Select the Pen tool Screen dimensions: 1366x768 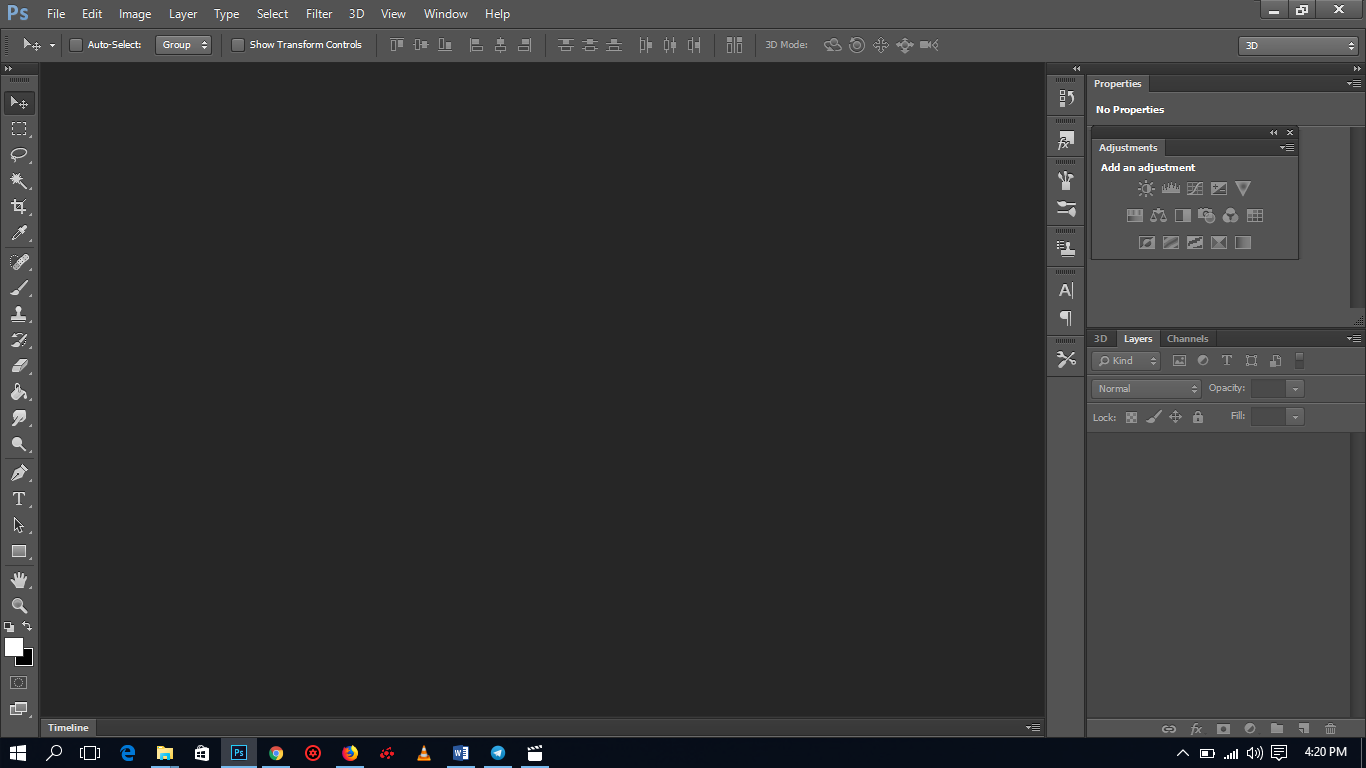19,473
